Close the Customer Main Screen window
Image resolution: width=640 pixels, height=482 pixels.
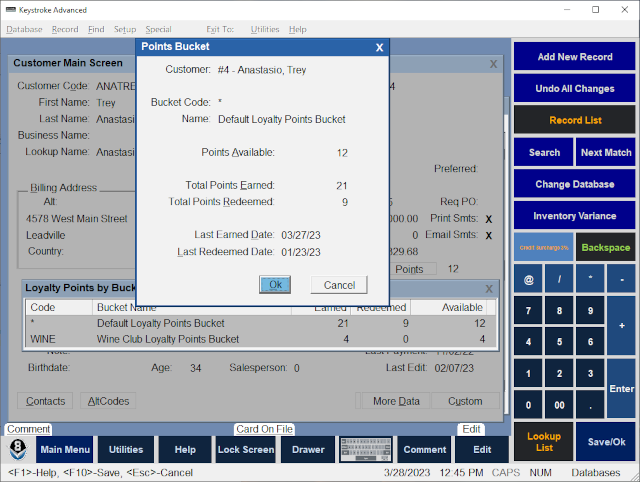click(x=493, y=64)
